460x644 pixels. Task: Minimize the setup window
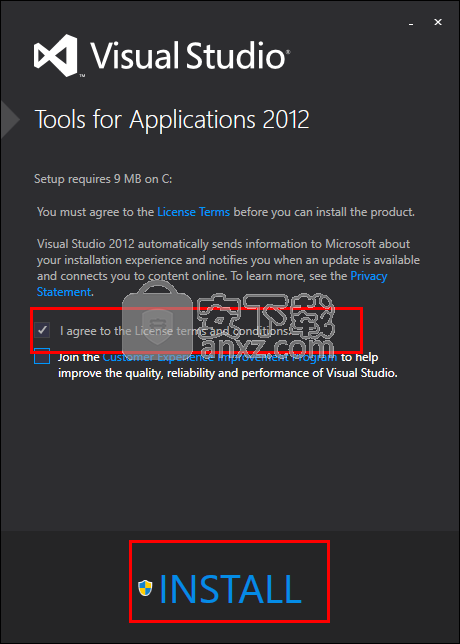[411, 23]
